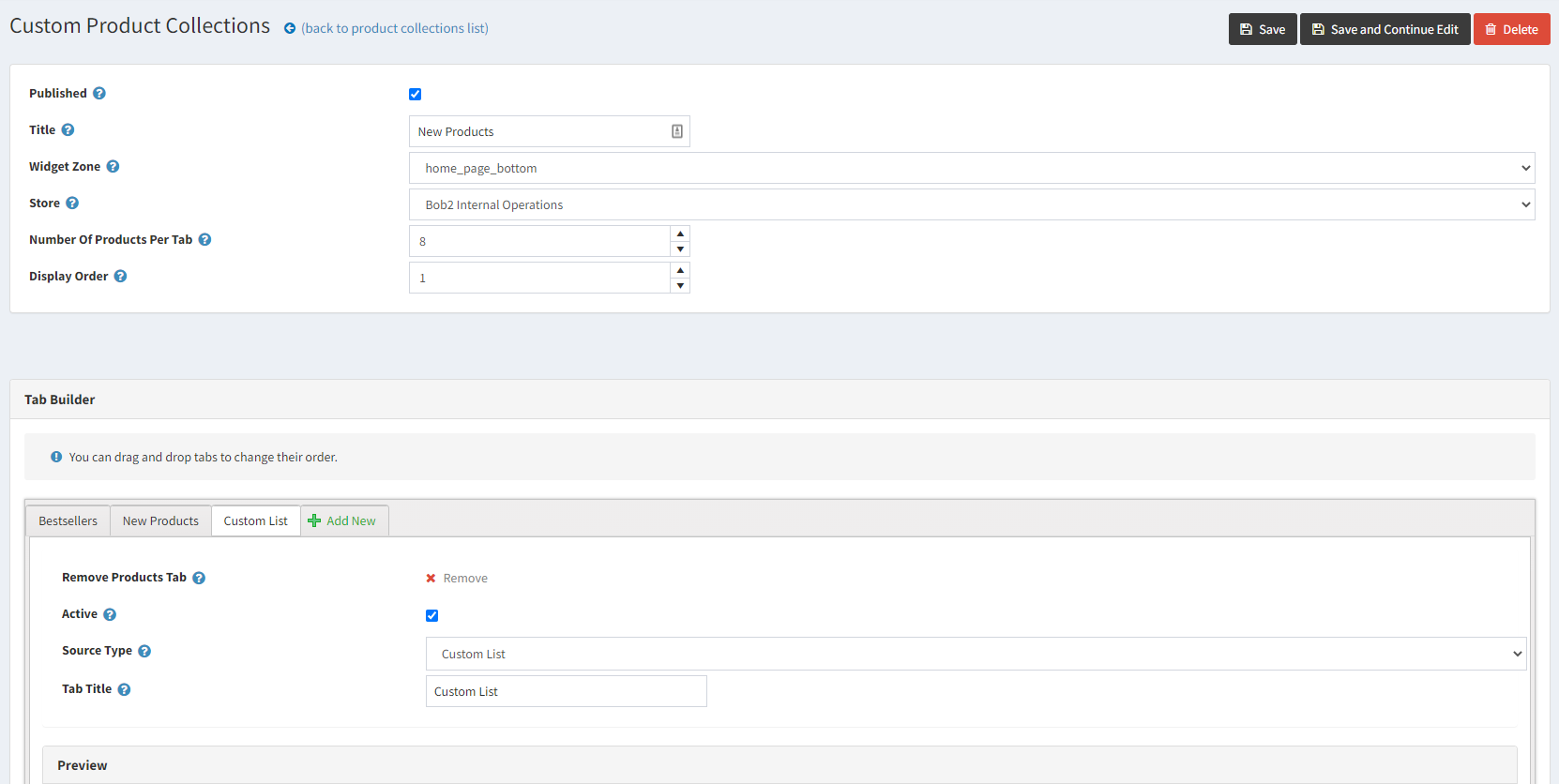Click into the Tab Title field
1559x784 pixels.
pyautogui.click(x=566, y=692)
